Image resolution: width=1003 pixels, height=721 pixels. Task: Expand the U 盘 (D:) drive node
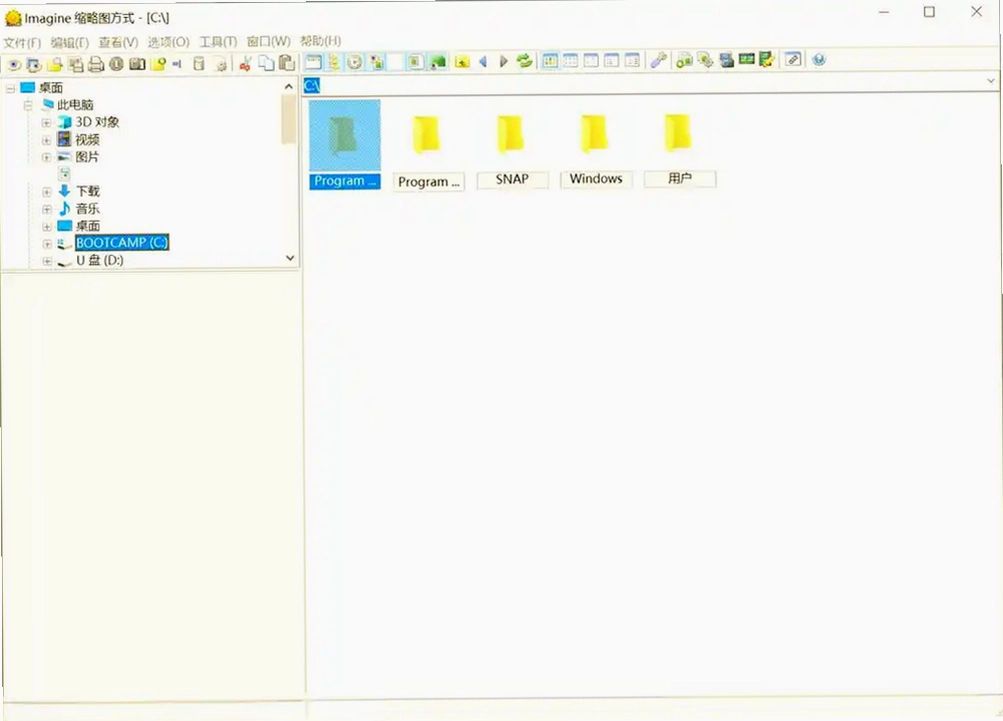click(x=47, y=261)
